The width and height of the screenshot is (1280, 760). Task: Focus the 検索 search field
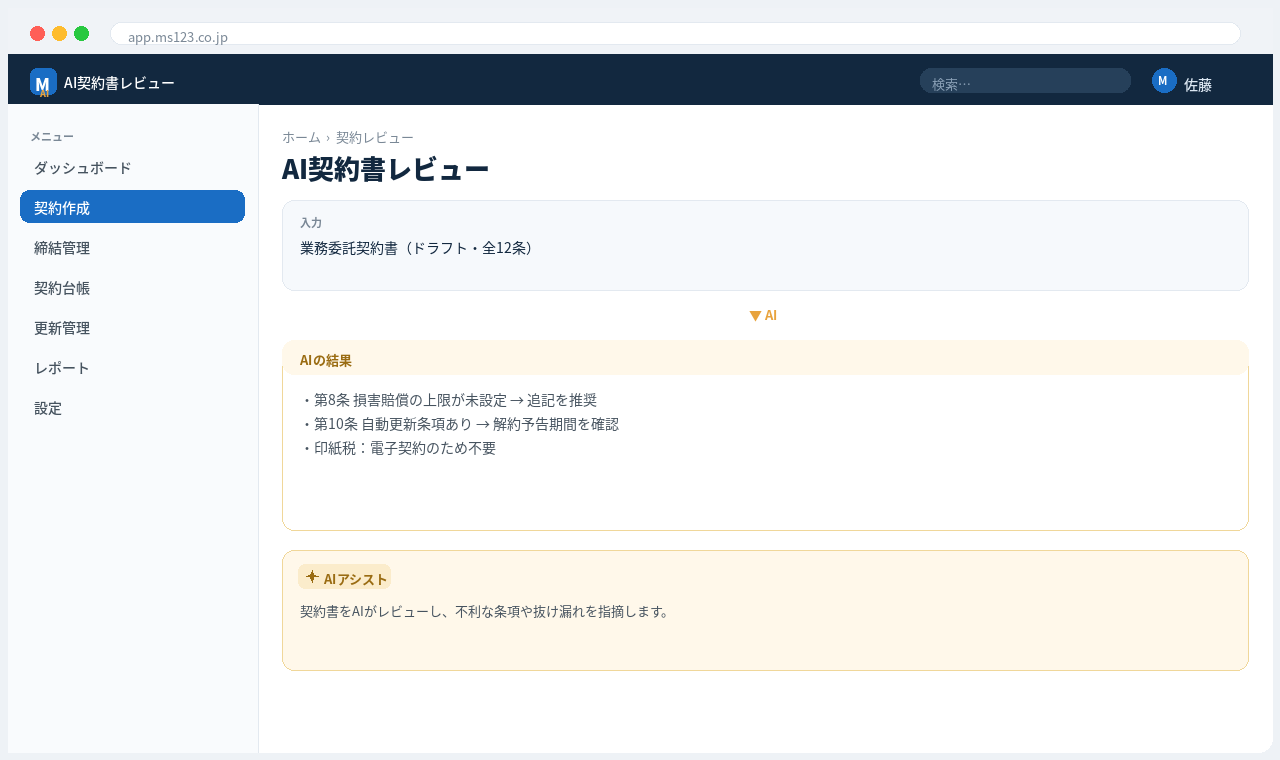tap(1025, 81)
